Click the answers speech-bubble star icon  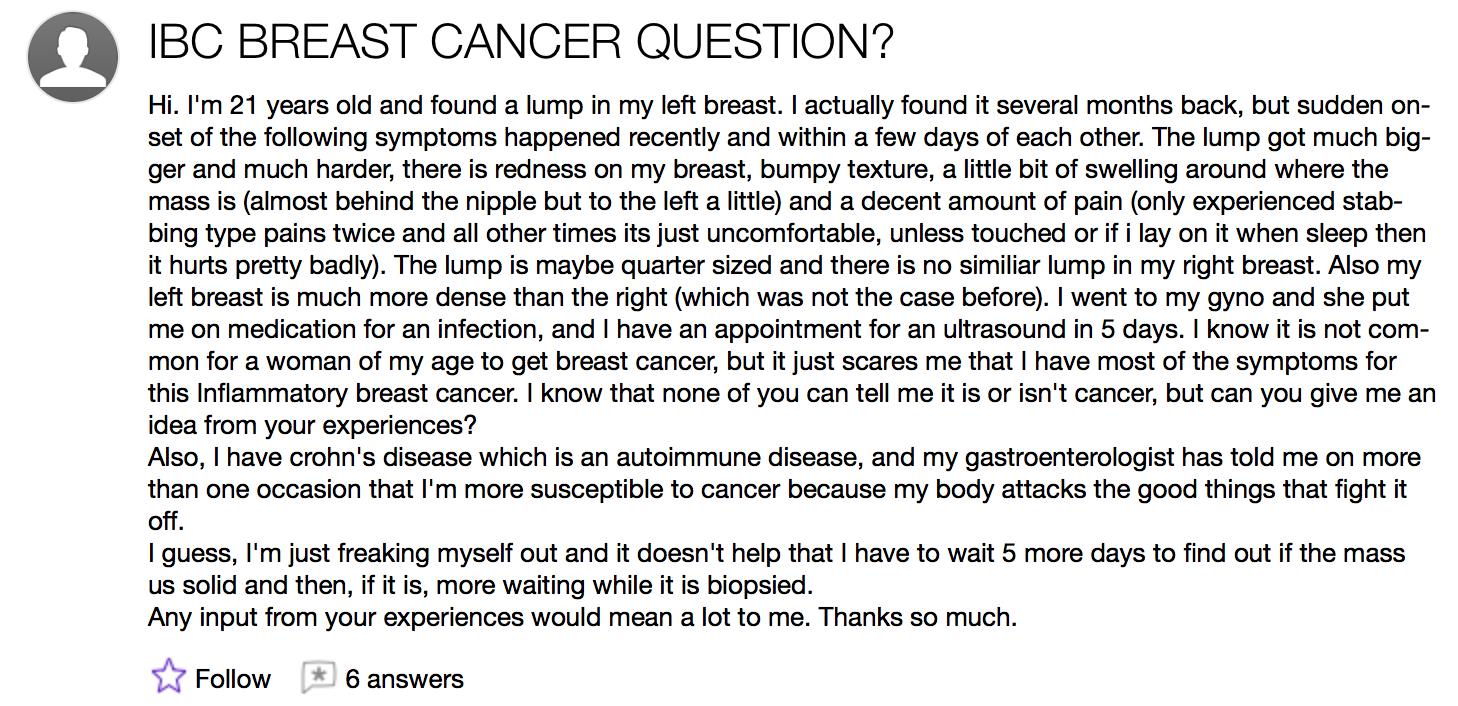(x=317, y=677)
